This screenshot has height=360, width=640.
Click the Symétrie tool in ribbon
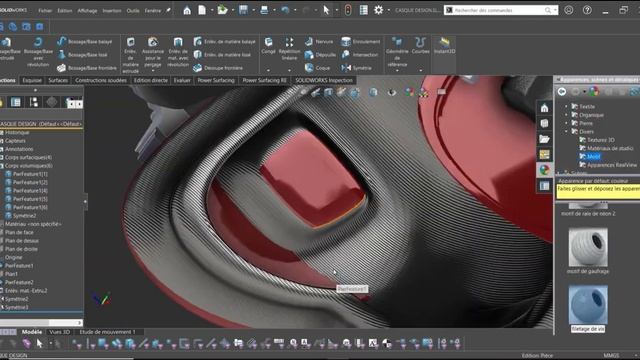click(x=356, y=68)
